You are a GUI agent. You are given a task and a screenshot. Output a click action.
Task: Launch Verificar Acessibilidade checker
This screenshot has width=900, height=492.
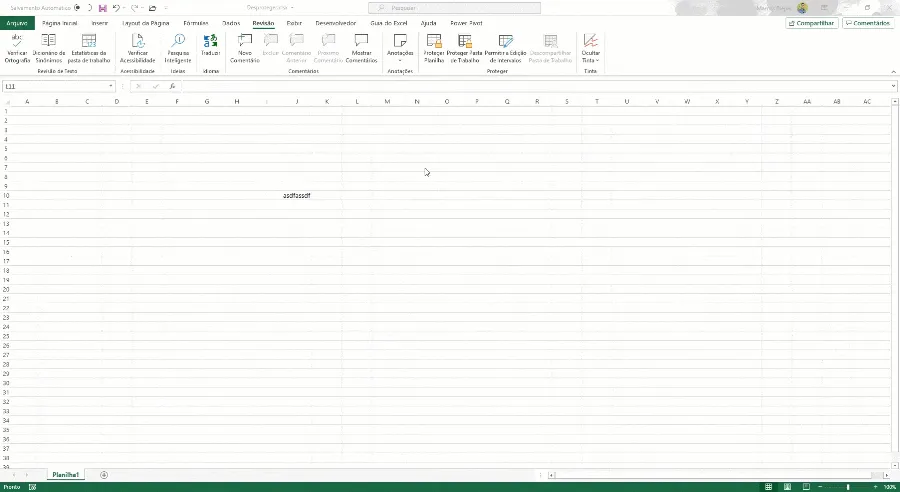[x=138, y=48]
